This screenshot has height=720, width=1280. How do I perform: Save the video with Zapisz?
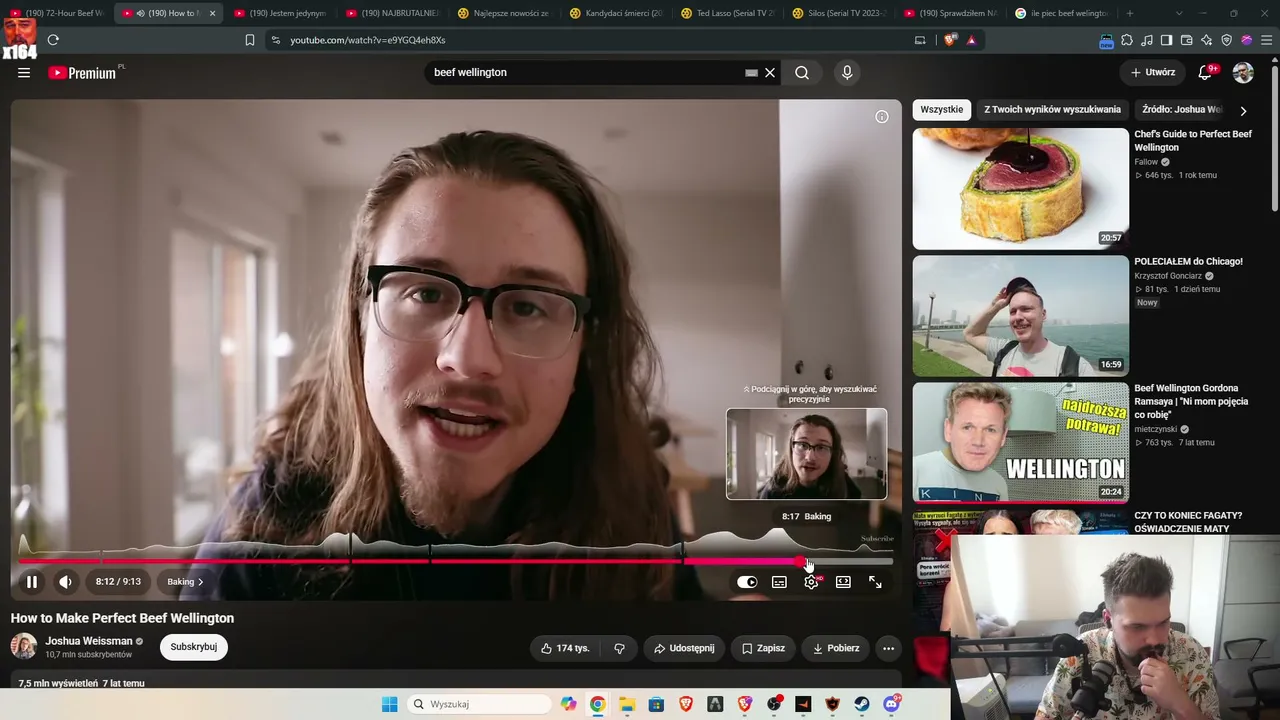[763, 648]
